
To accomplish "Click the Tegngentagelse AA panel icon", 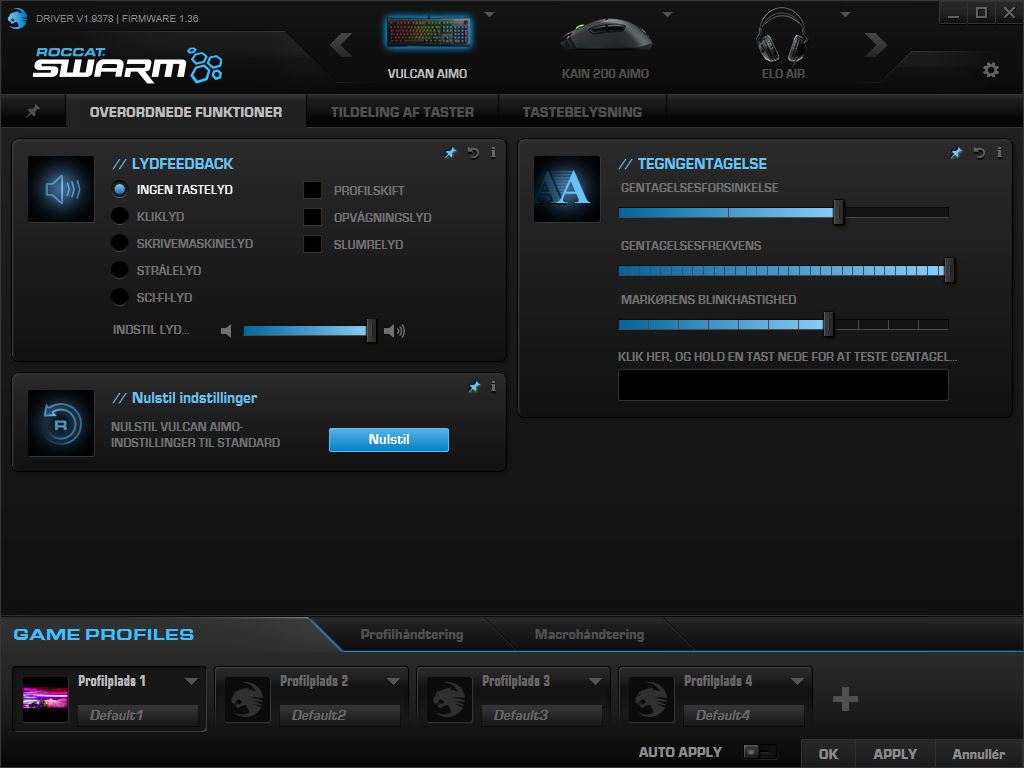I will [567, 189].
